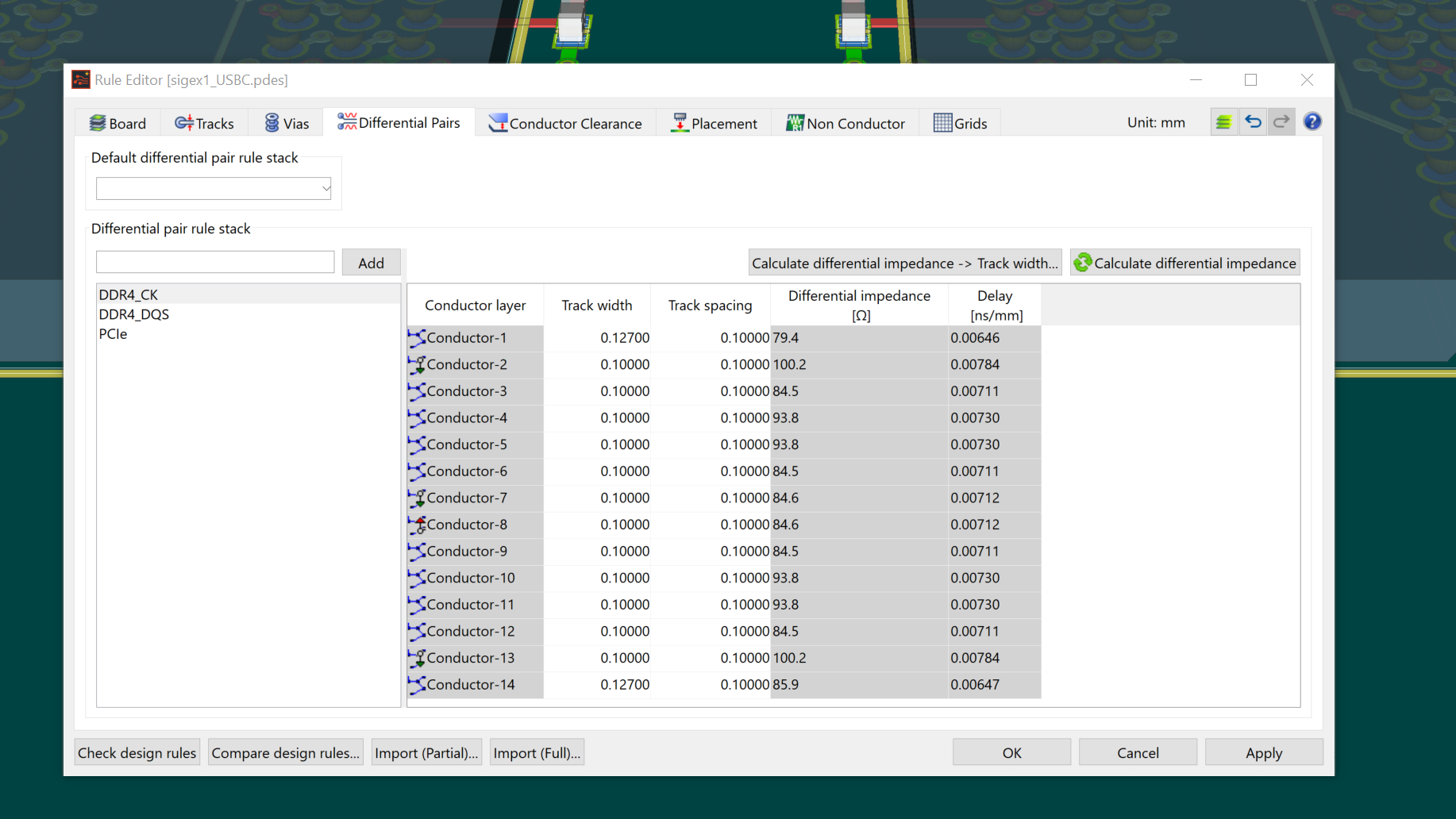The width and height of the screenshot is (1456, 819).
Task: Click the Conductor-14 track width cell
Action: (597, 685)
